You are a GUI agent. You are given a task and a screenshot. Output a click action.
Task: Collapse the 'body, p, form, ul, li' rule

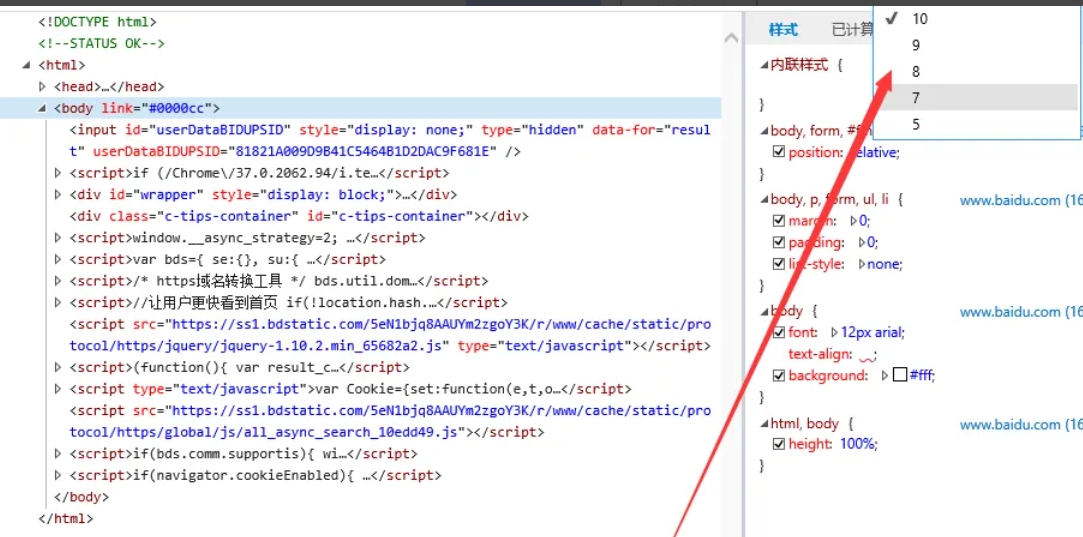tap(764, 200)
